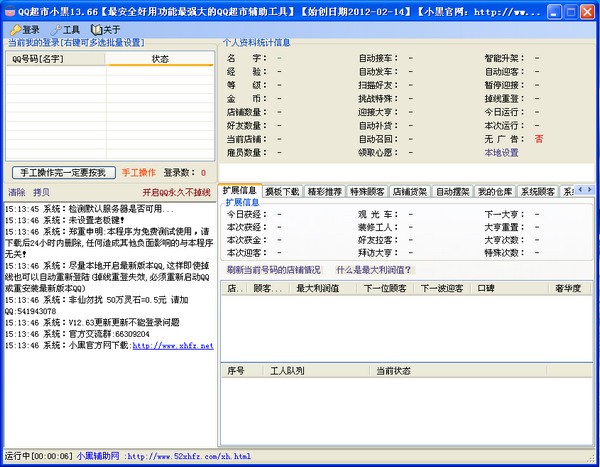Click the book icon beside 关于
This screenshot has height=467, width=600.
[x=96, y=29]
